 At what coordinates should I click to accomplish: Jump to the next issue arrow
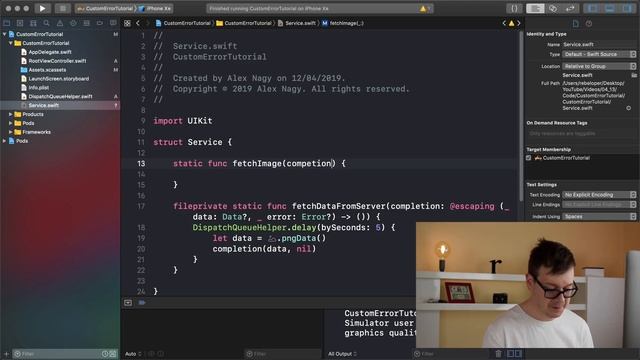click(519, 23)
